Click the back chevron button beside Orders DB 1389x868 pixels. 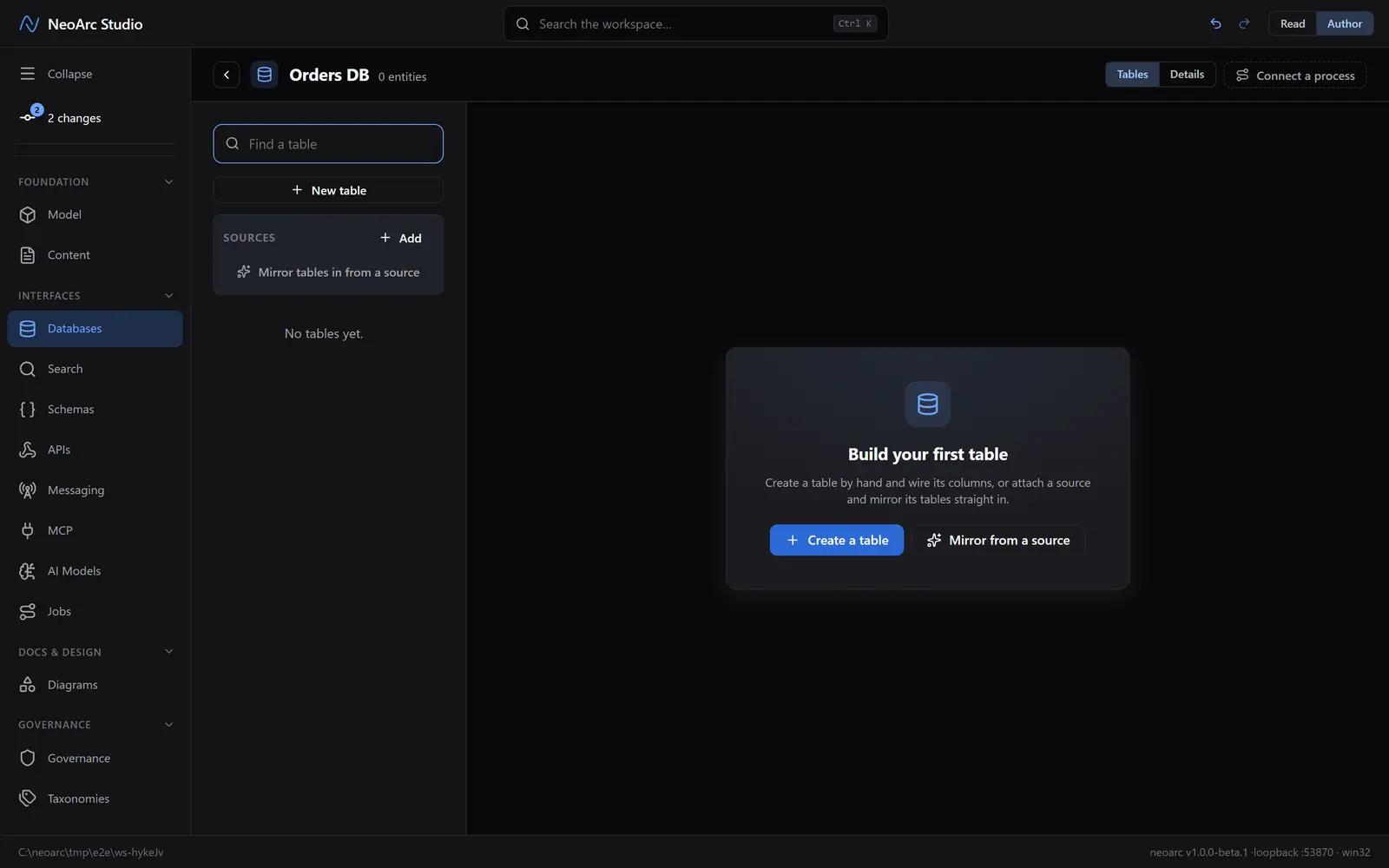[x=227, y=75]
